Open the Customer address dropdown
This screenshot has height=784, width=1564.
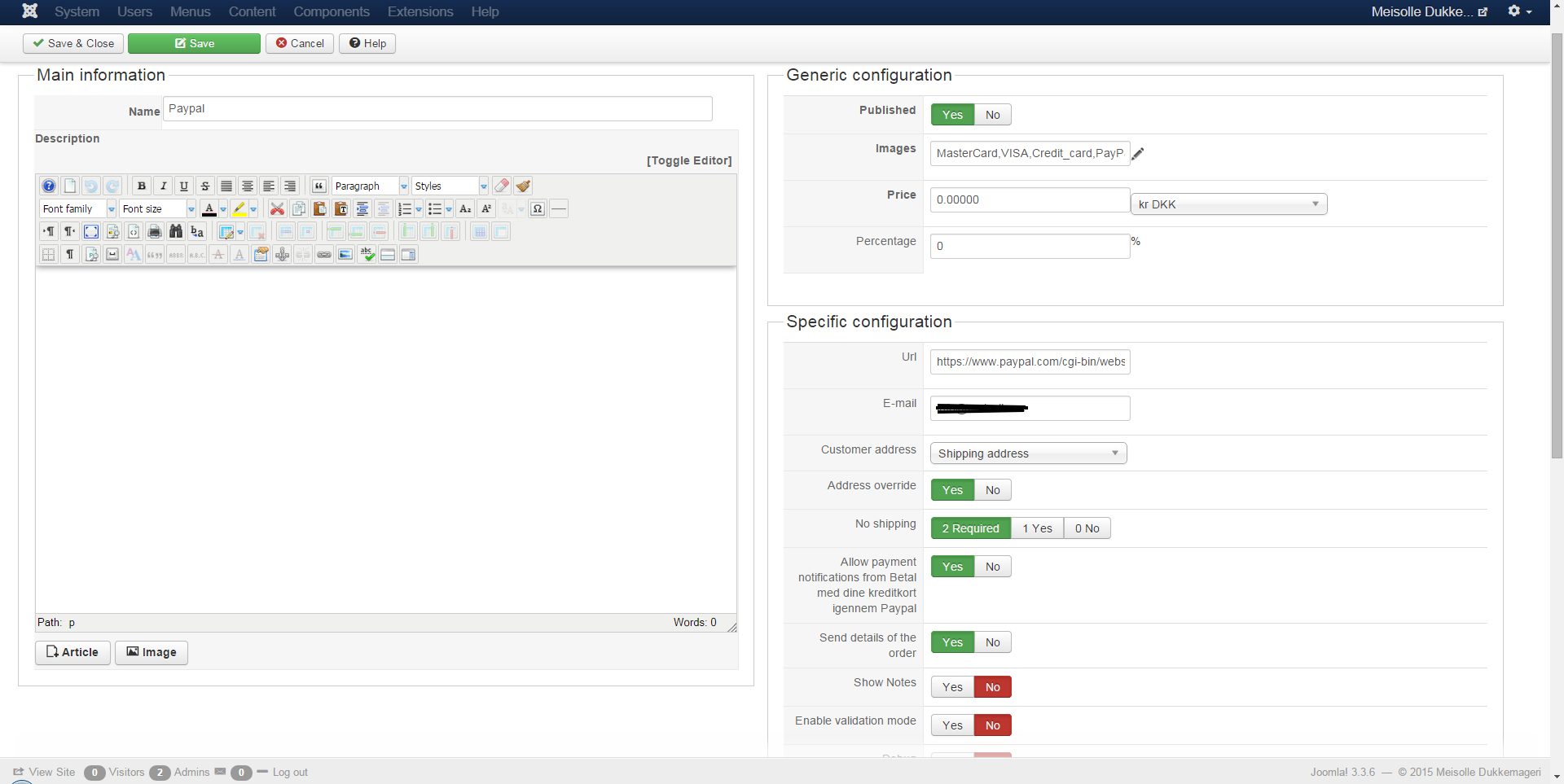pyautogui.click(x=1029, y=453)
